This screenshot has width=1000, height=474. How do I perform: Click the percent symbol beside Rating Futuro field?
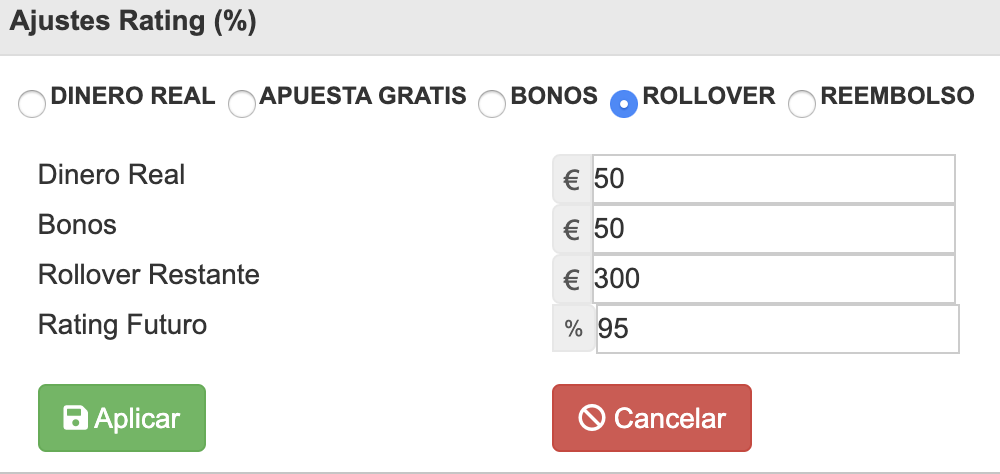tap(573, 329)
